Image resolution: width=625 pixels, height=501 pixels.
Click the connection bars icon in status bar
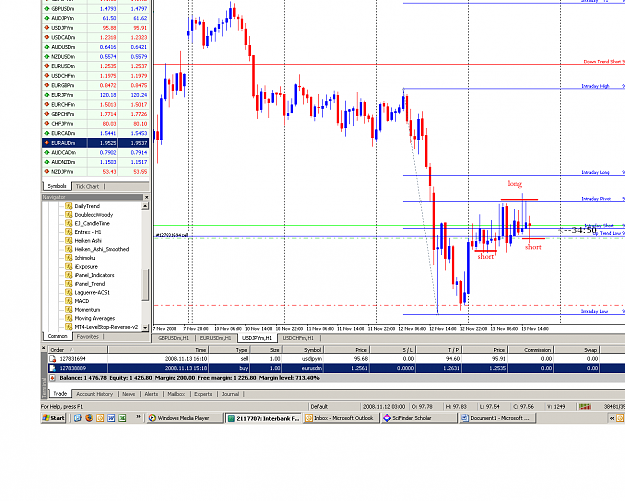(585, 407)
